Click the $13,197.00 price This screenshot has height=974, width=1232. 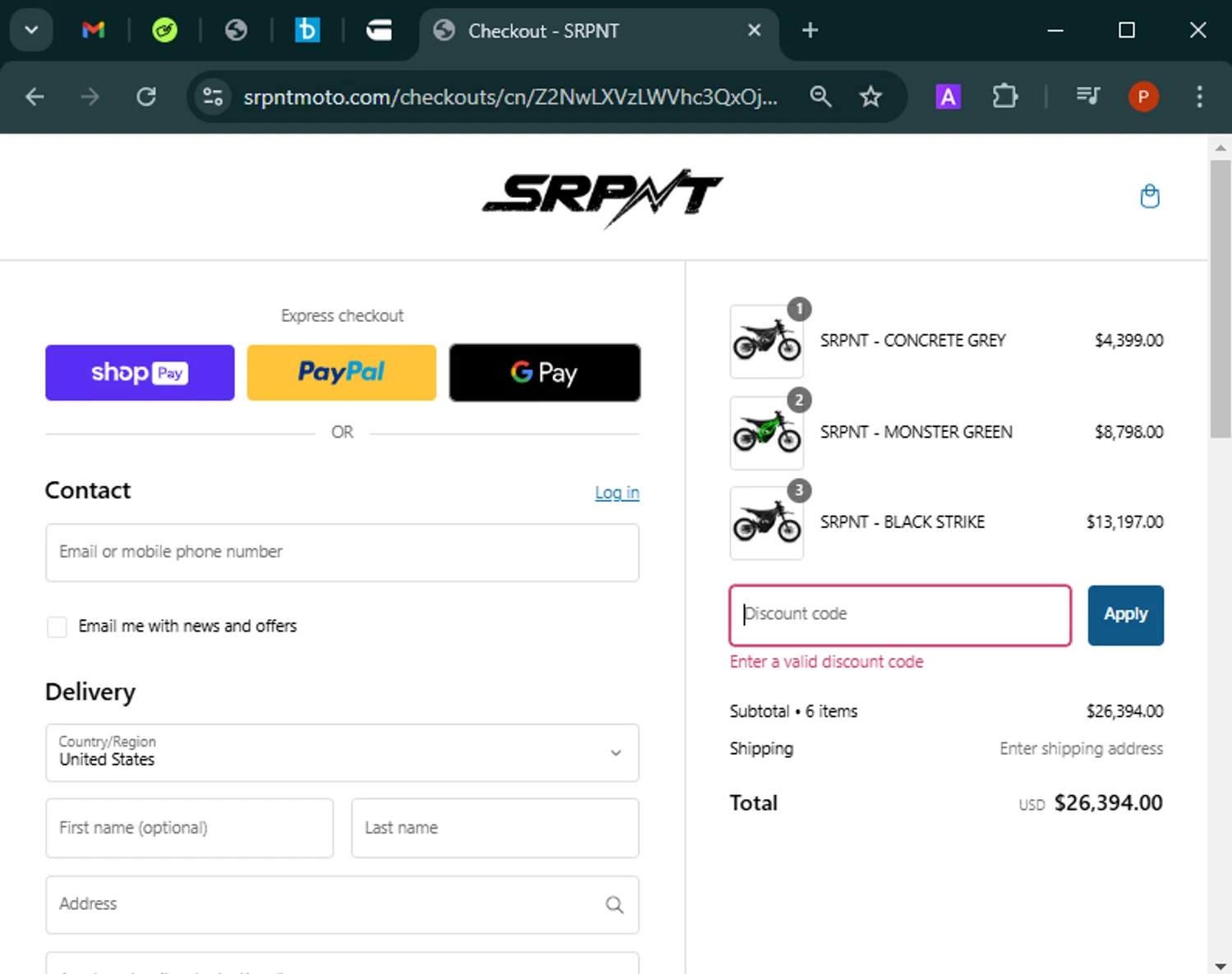tap(1124, 522)
